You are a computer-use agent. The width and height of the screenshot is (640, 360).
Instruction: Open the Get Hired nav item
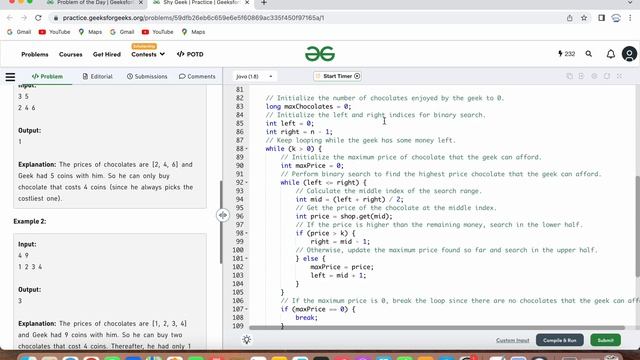tap(107, 54)
